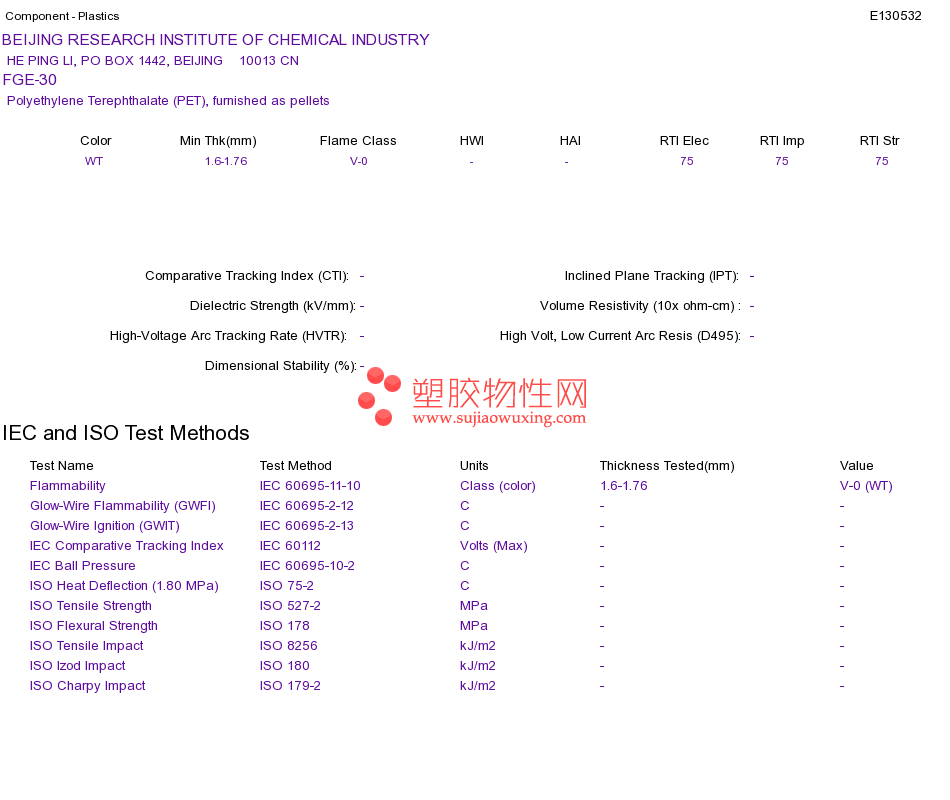Click the Flammability test name
Viewport: 950px width, 800px height.
point(67,486)
